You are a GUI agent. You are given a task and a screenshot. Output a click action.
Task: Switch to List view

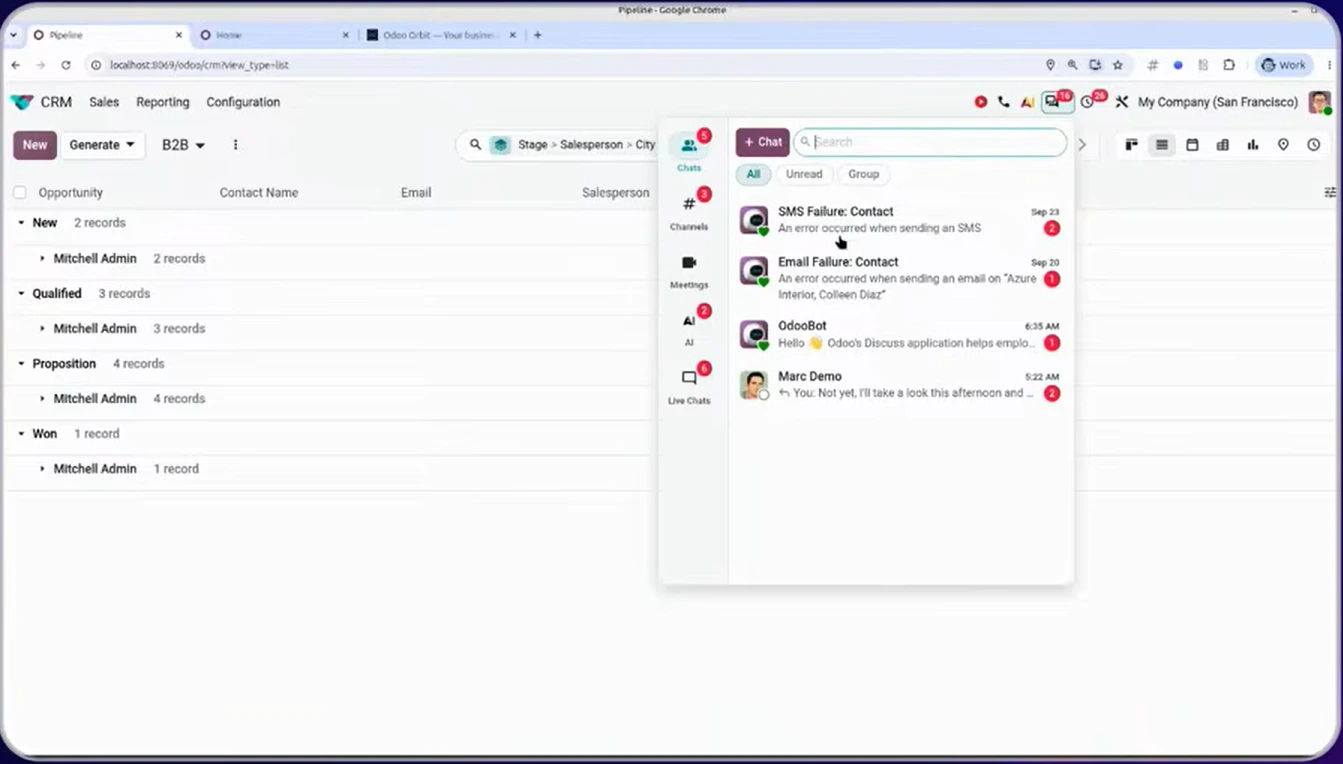point(1162,145)
